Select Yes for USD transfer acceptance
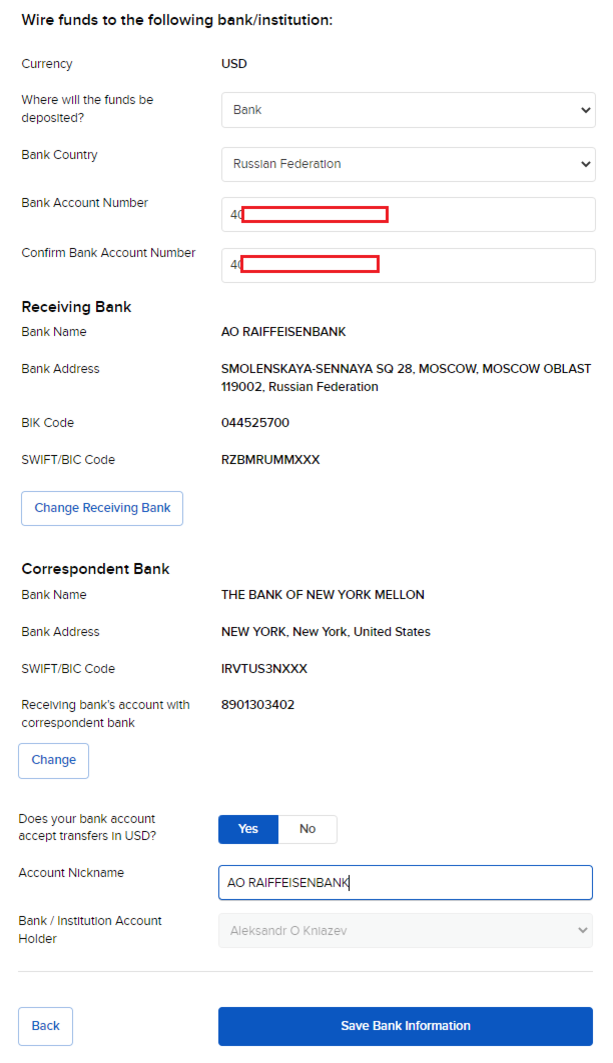 pyautogui.click(x=247, y=829)
